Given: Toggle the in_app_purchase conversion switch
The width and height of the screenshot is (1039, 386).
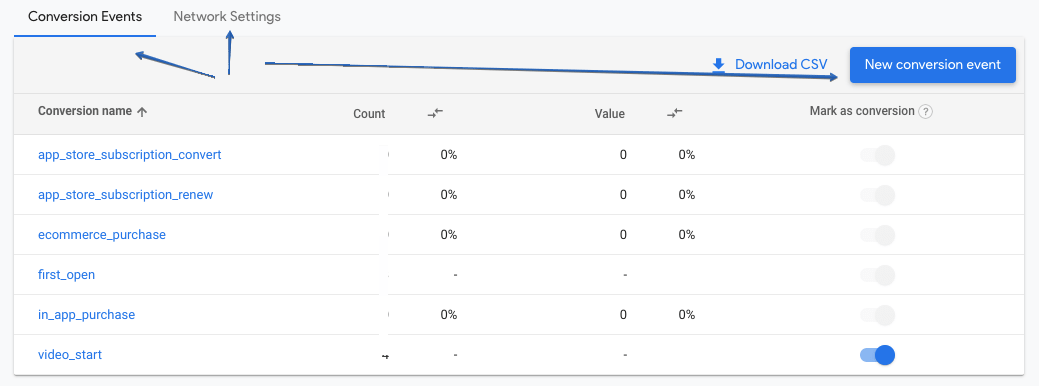Looking at the screenshot, I should [x=877, y=314].
